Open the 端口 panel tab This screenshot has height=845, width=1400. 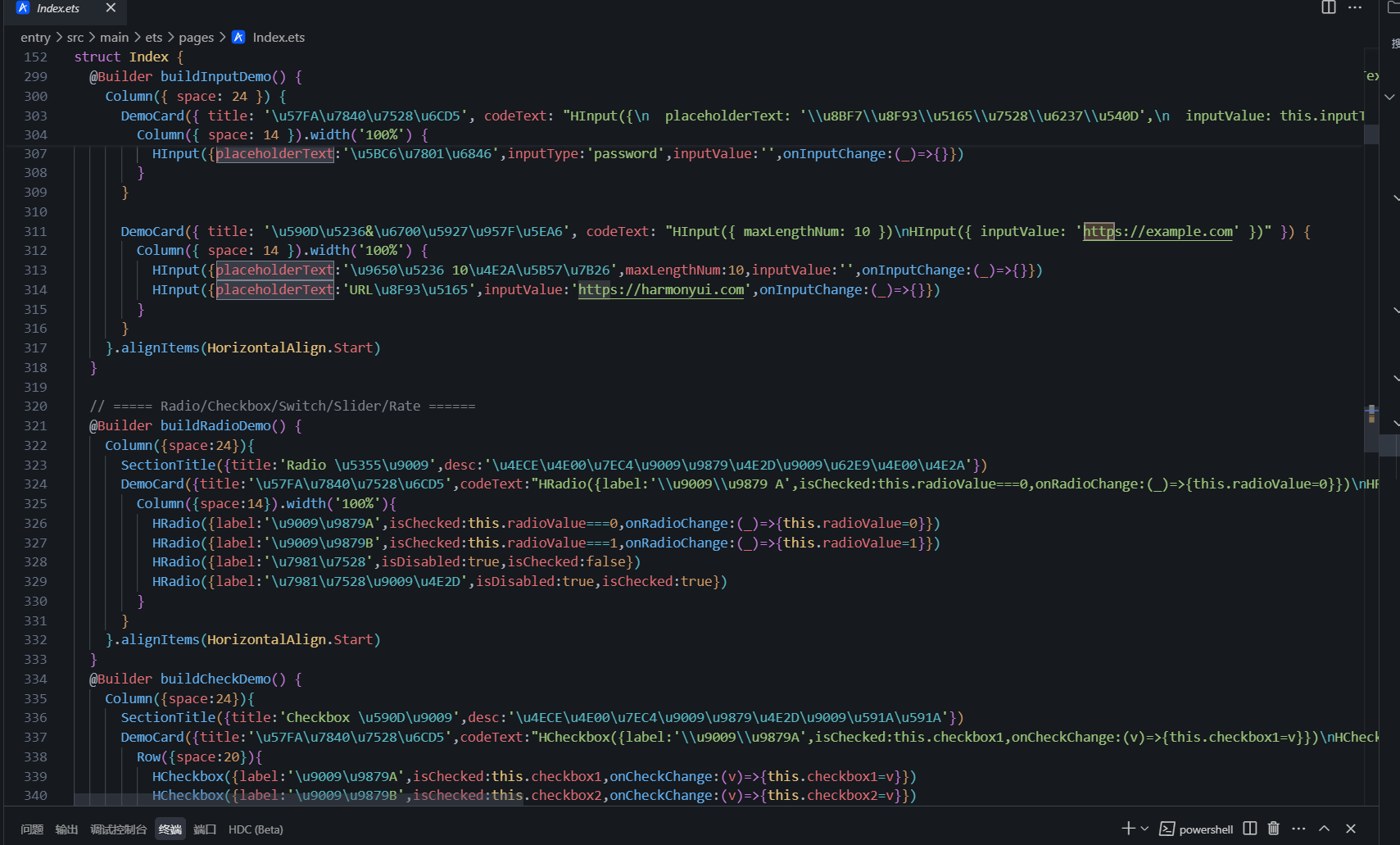[205, 829]
